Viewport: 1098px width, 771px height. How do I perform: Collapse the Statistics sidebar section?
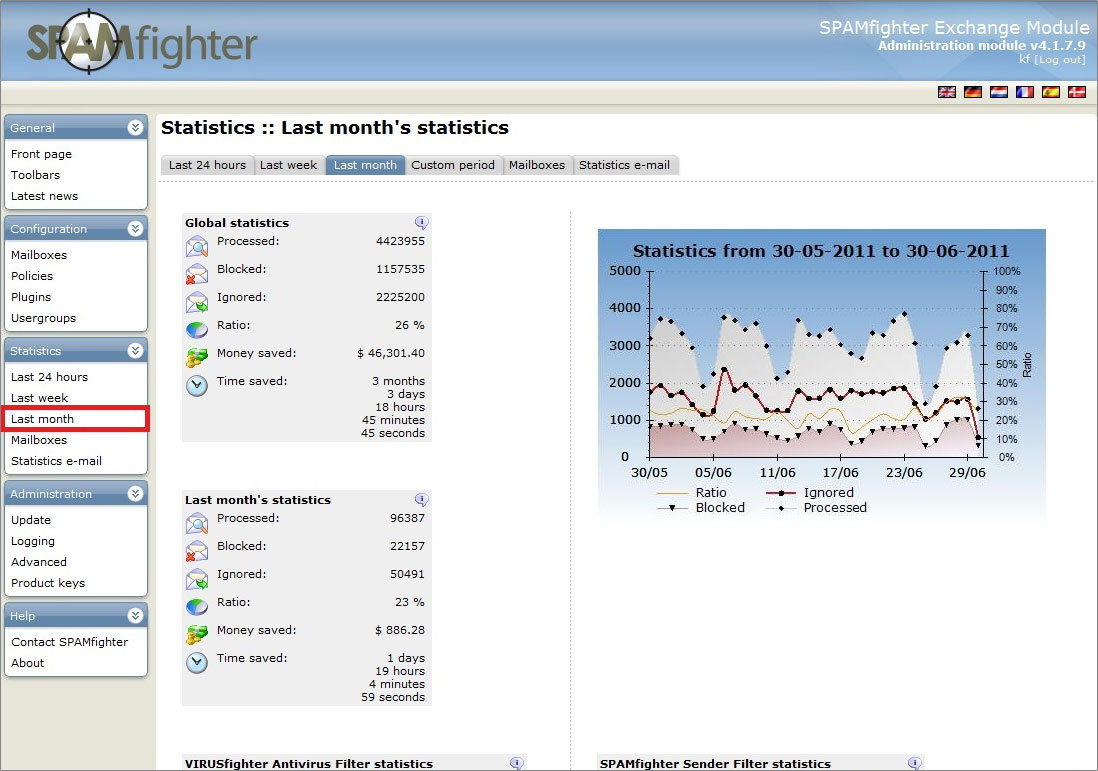coord(135,350)
